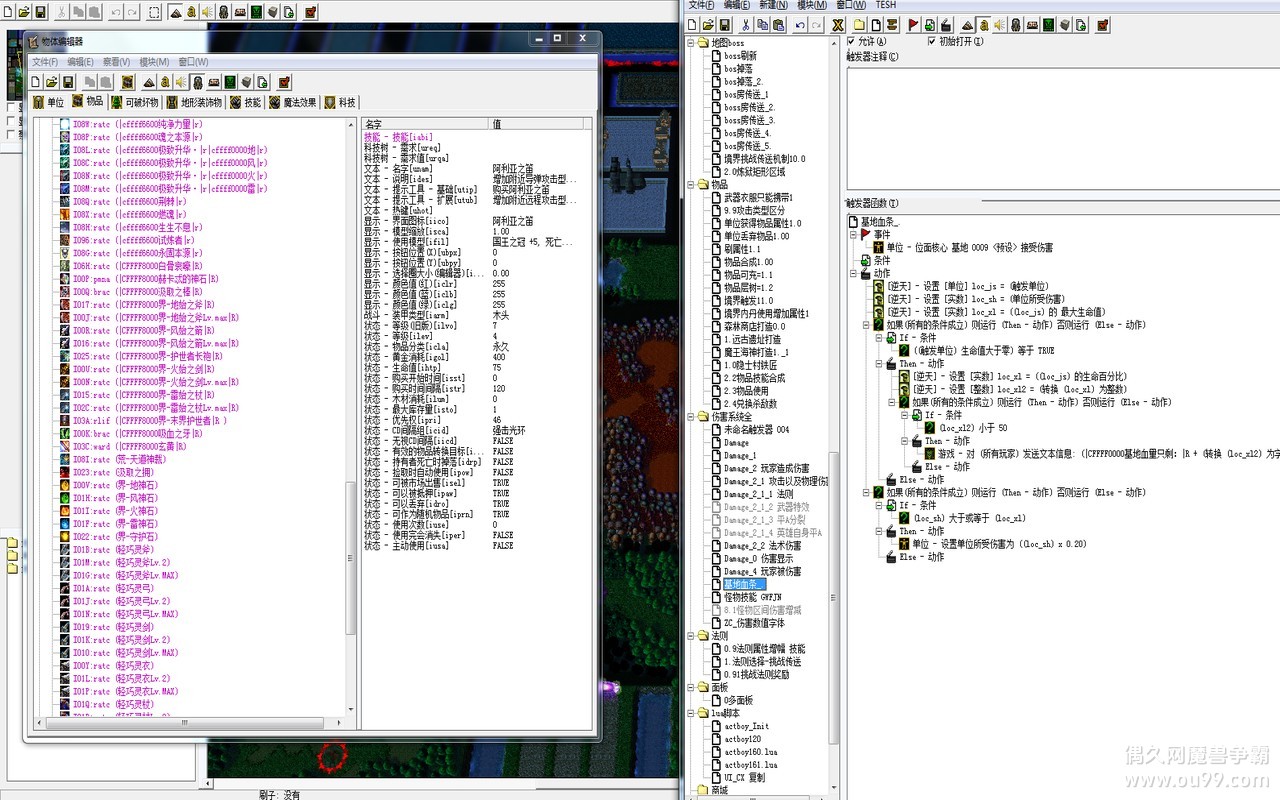
Task: Click the red flag New Event icon
Action: 914,25
